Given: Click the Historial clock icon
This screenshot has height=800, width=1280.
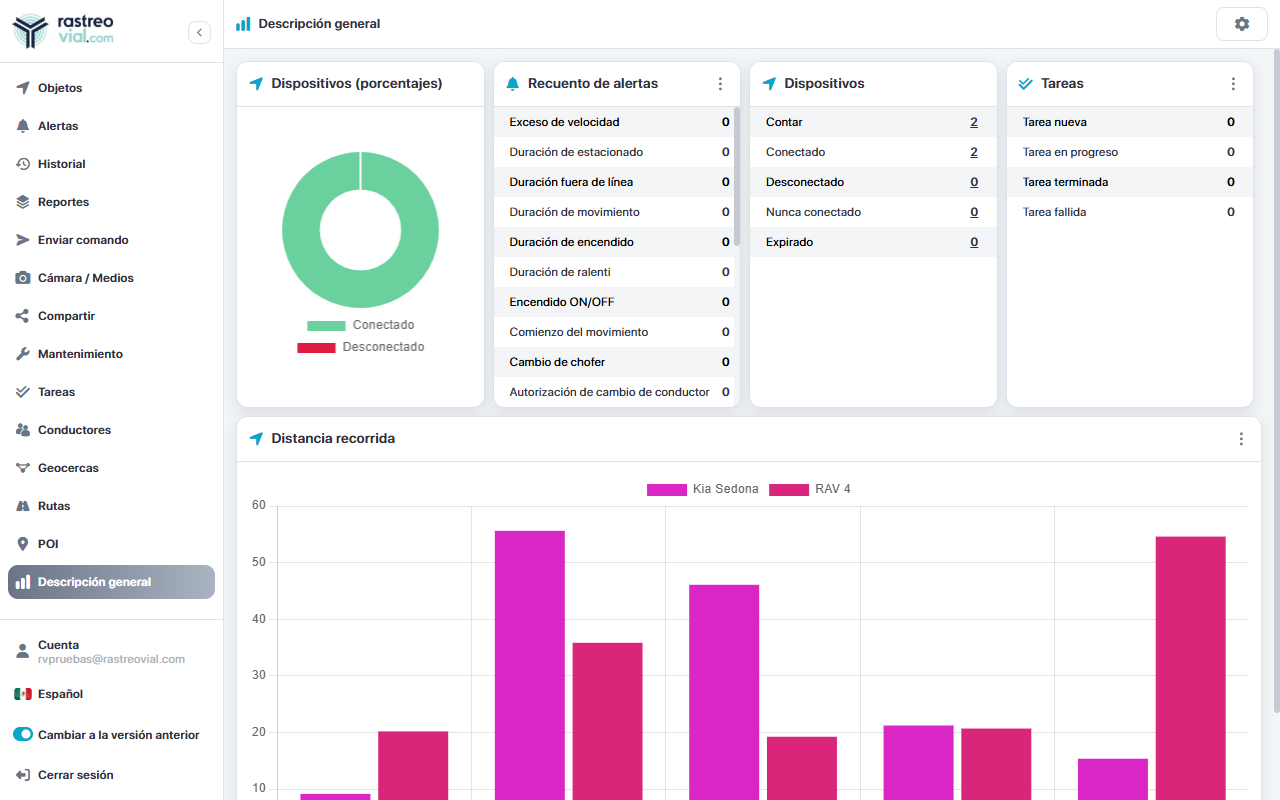Looking at the screenshot, I should coord(23,164).
